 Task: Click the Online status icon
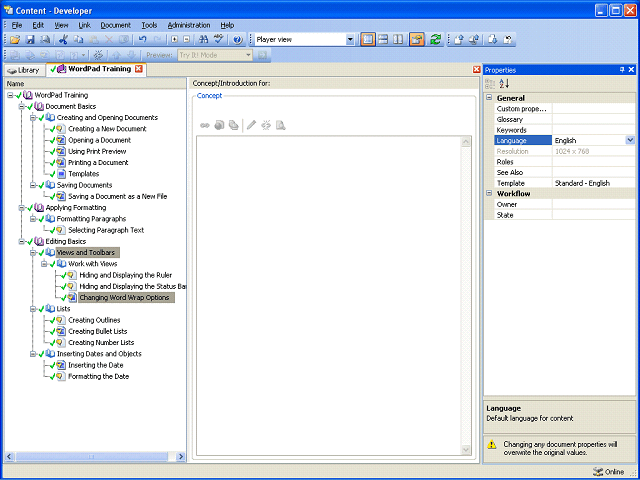pyautogui.click(x=598, y=472)
